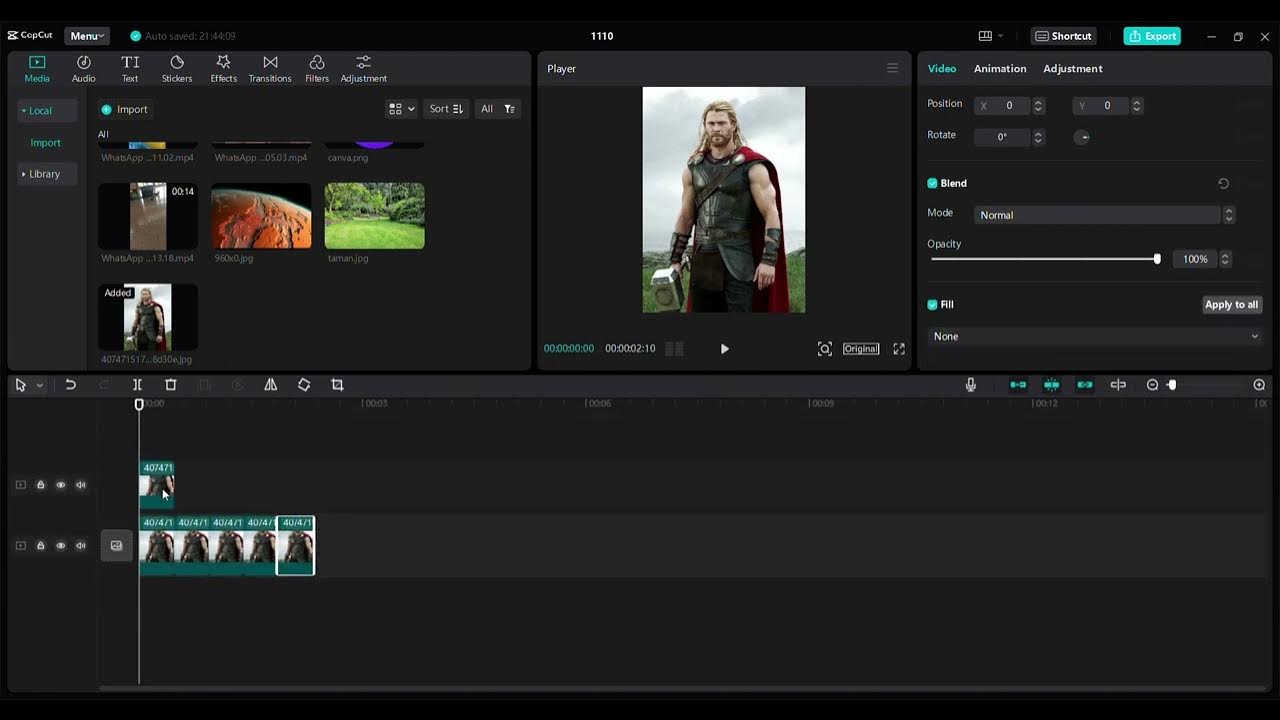
Task: Open the Adjustment panel in media toolbar
Action: coord(364,68)
